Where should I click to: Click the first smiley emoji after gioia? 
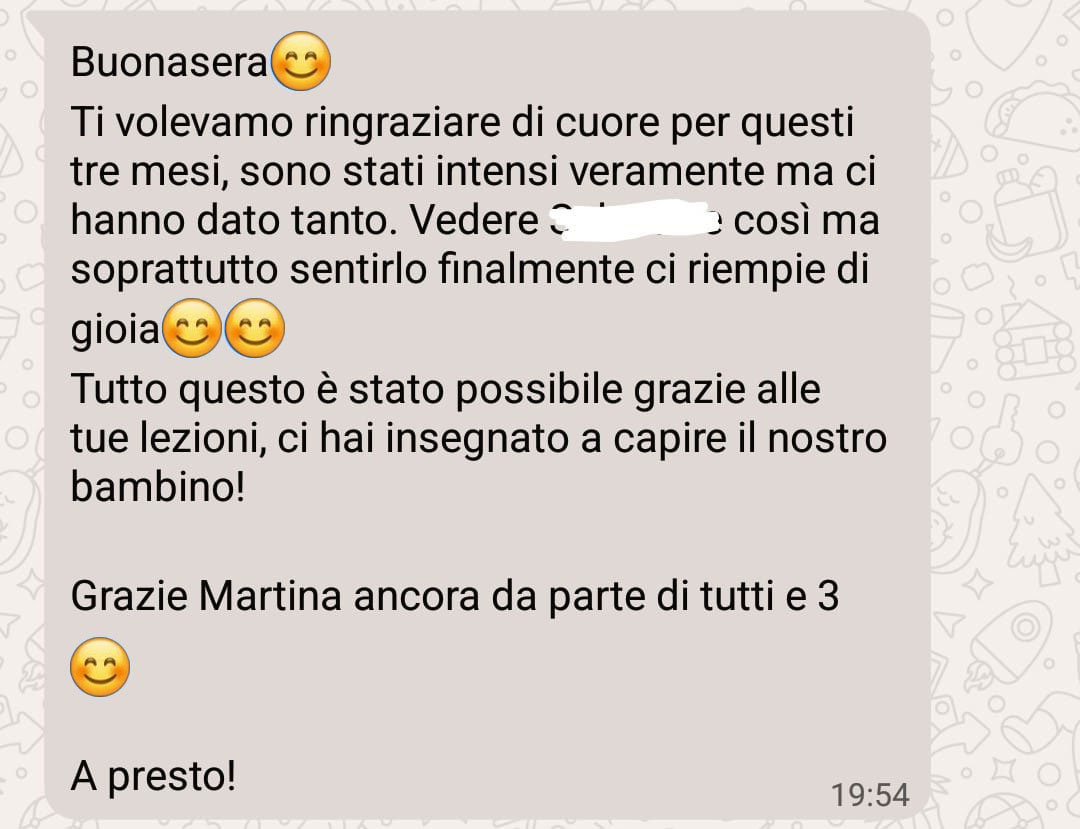192,328
